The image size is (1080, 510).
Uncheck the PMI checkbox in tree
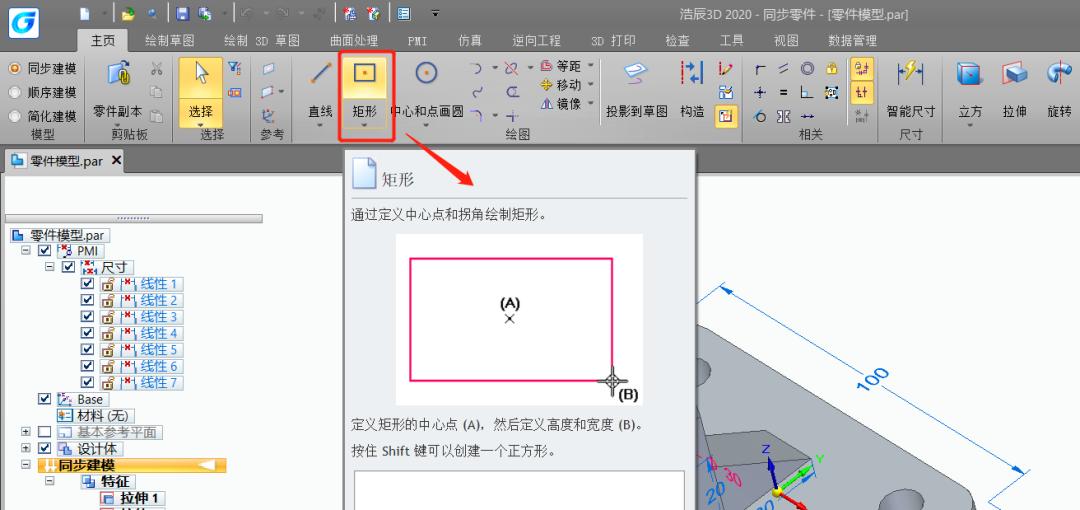45,251
